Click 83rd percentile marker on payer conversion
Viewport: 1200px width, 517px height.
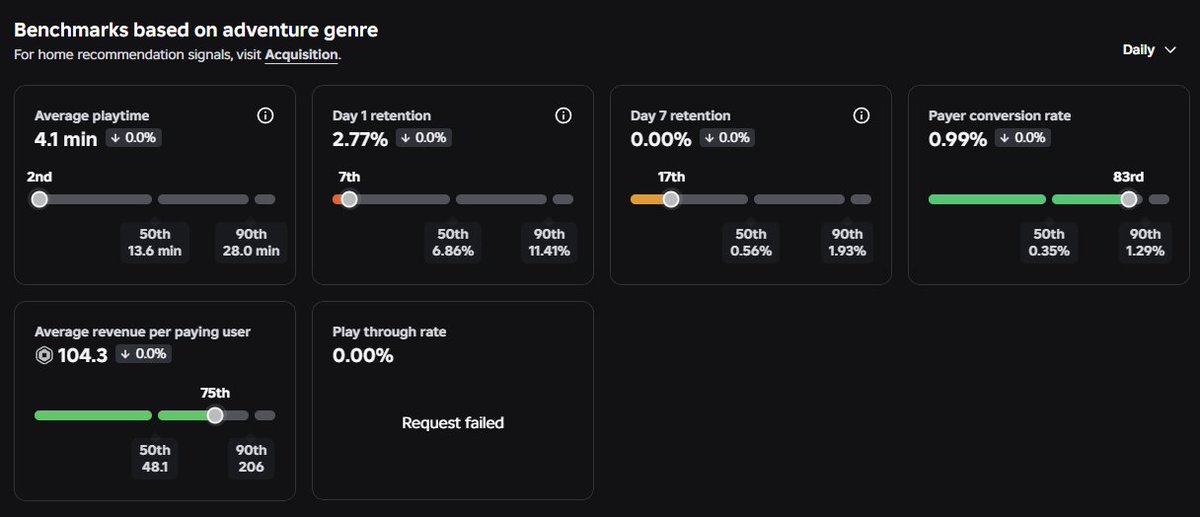pyautogui.click(x=1128, y=199)
